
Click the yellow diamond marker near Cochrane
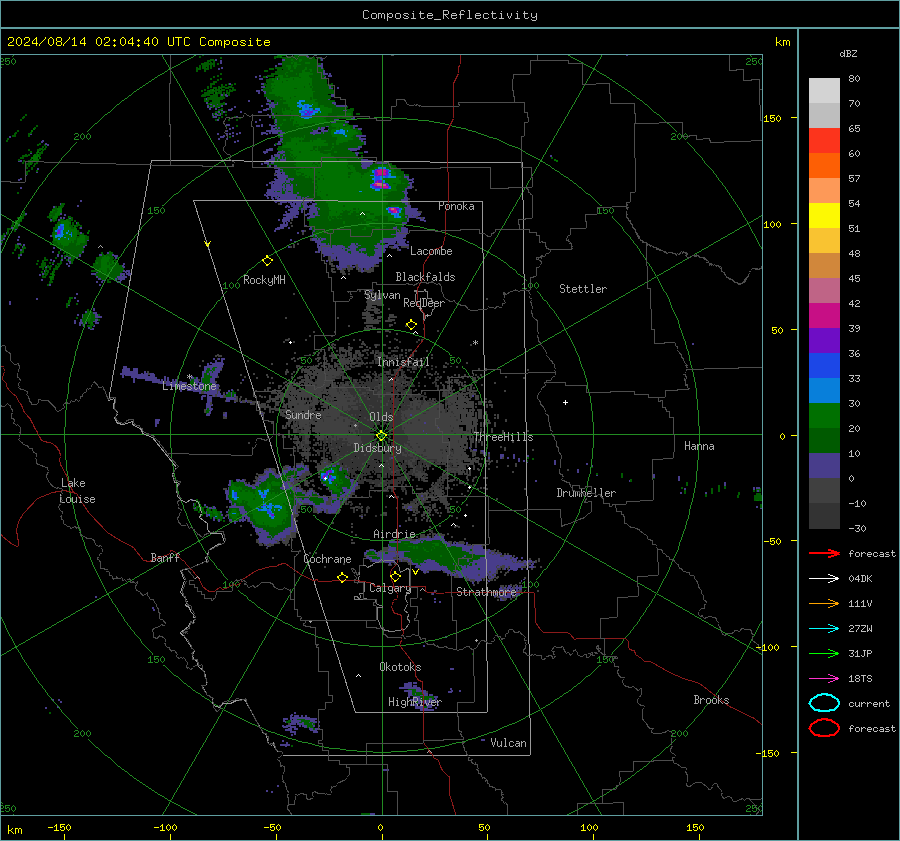342,577
